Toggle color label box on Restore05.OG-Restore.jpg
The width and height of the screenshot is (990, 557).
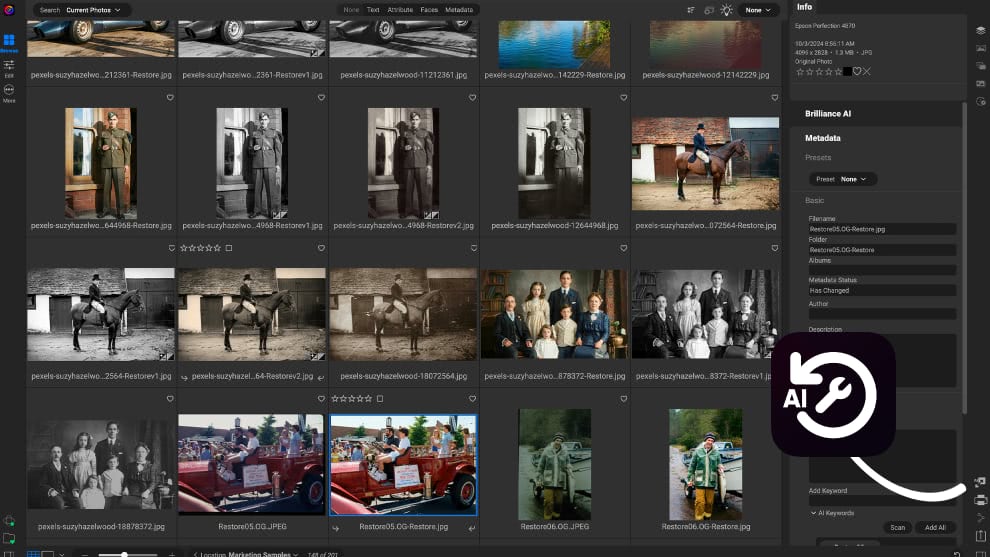coord(380,398)
